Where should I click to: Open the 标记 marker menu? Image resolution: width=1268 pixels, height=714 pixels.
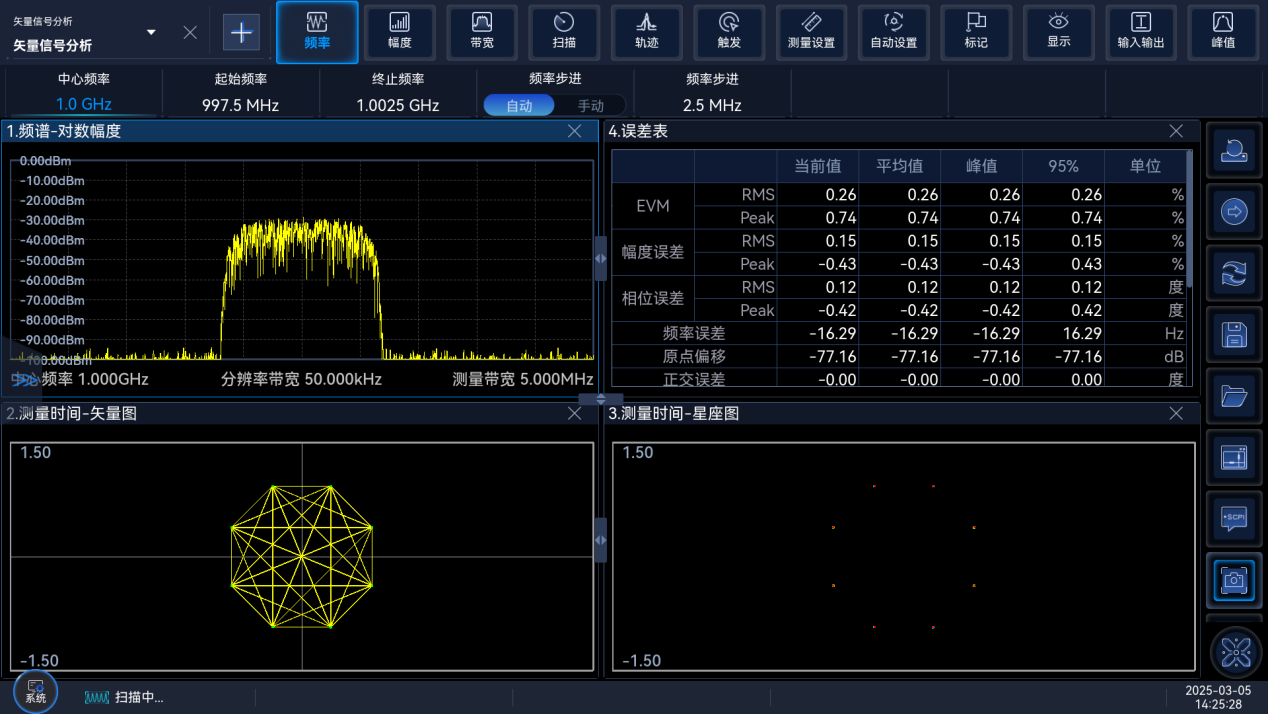pos(976,32)
